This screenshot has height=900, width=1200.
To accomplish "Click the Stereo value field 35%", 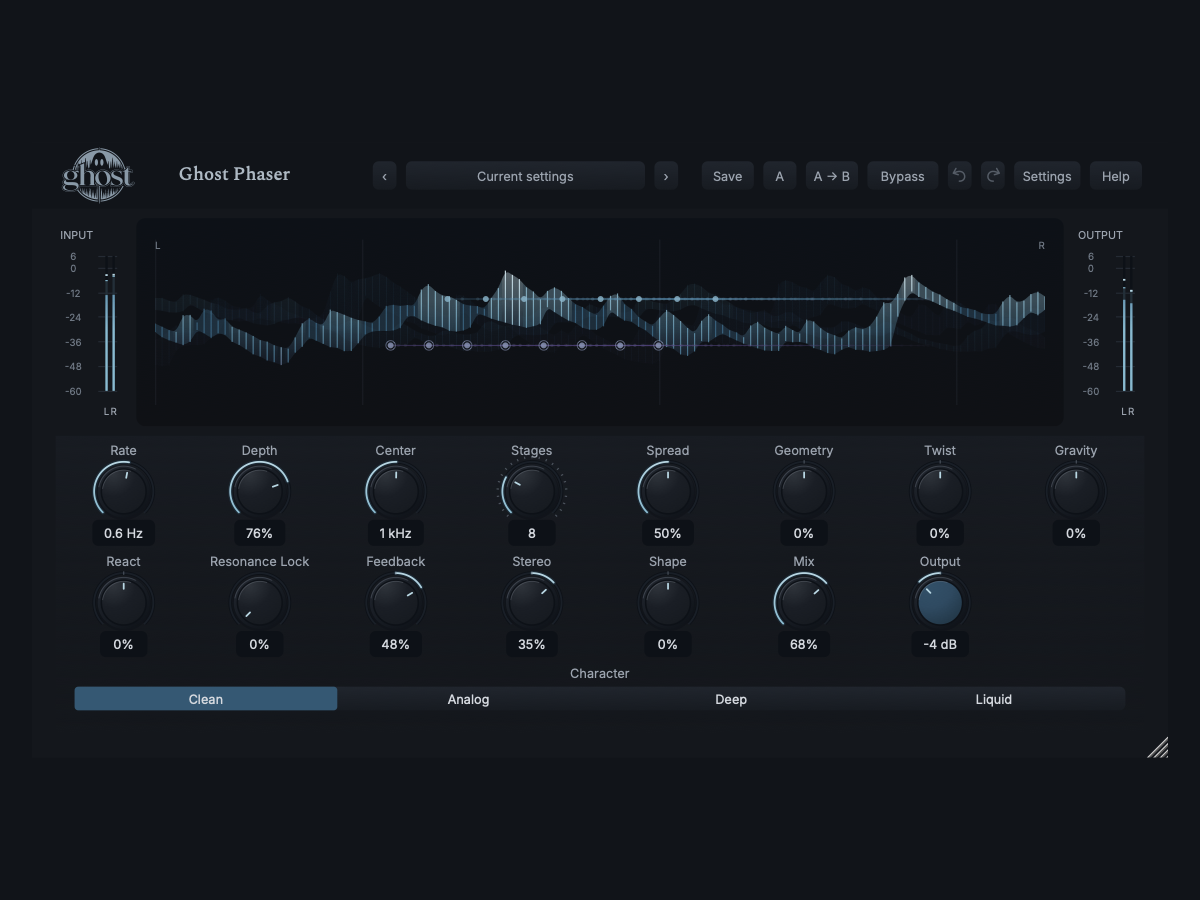I will tap(531, 644).
